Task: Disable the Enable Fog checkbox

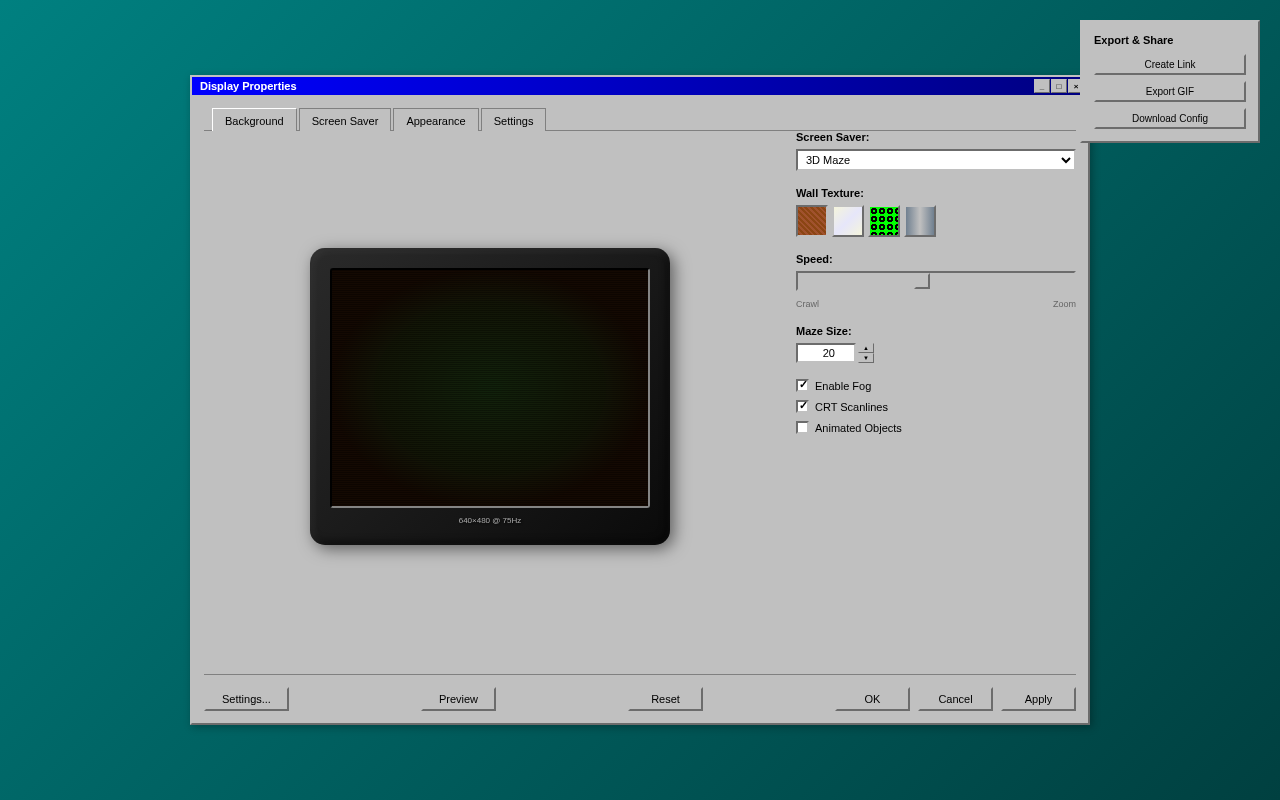Action: pyautogui.click(x=802, y=385)
